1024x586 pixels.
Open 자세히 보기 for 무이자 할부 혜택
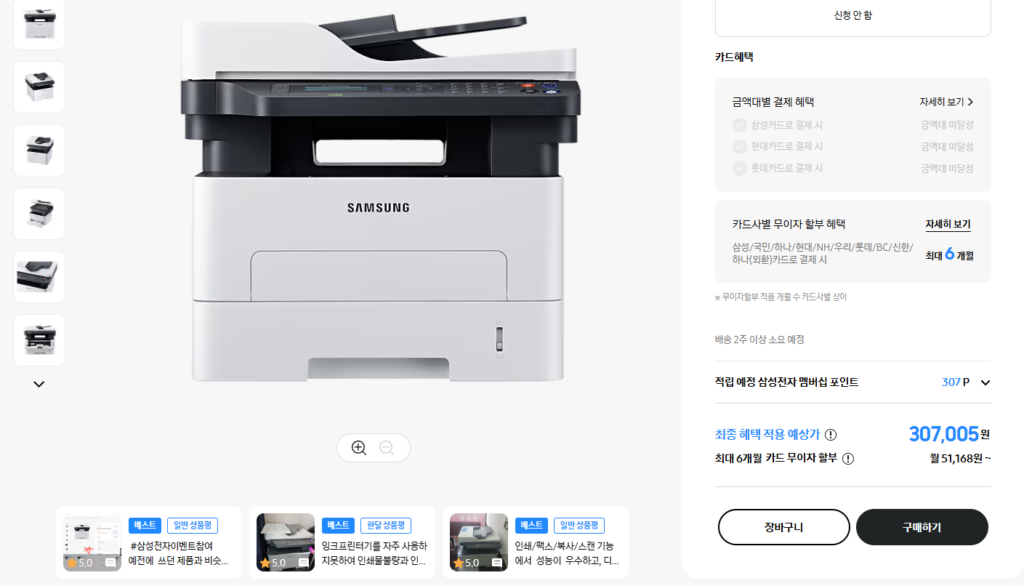click(948, 224)
